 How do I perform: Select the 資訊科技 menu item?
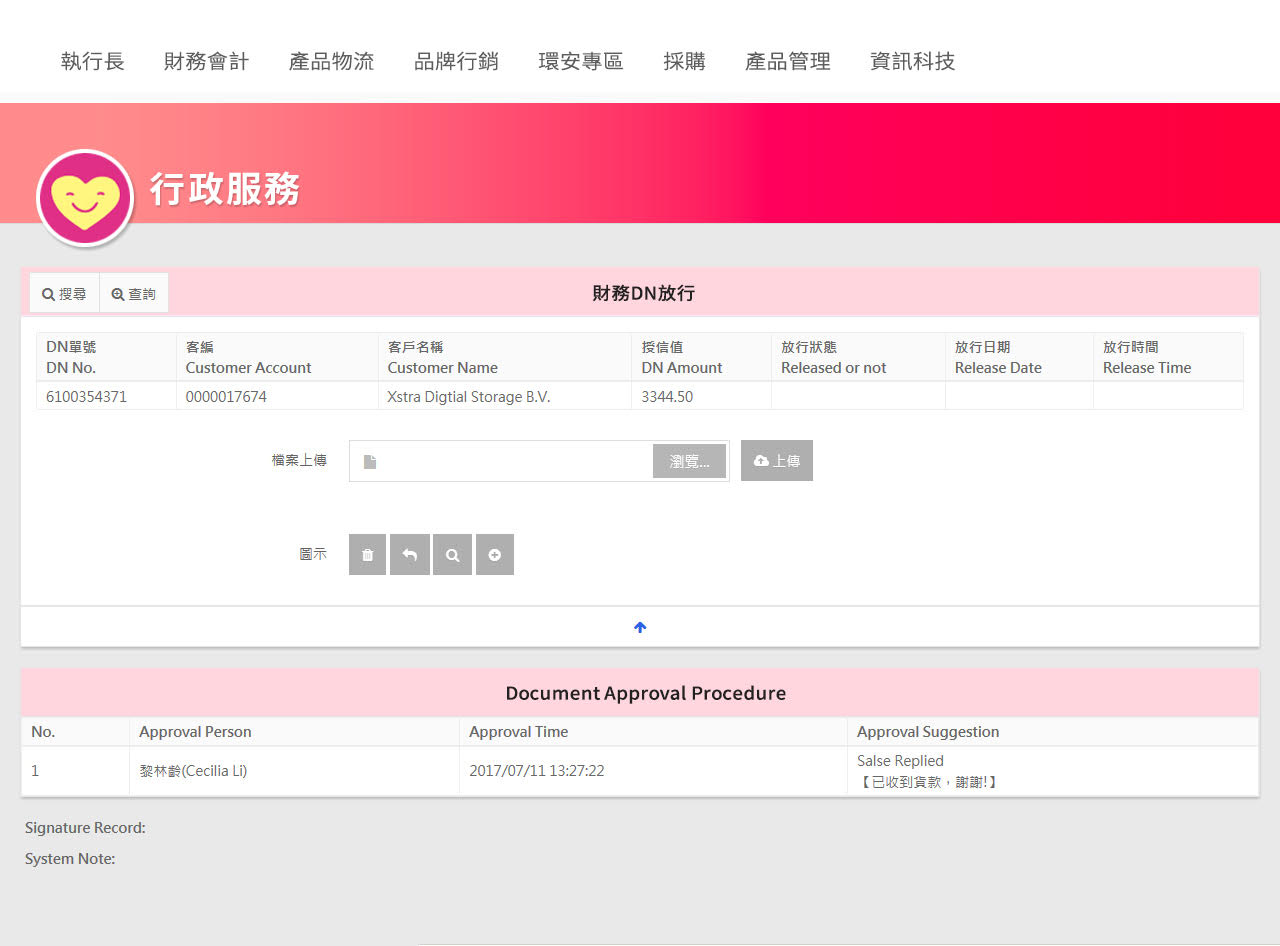click(913, 61)
